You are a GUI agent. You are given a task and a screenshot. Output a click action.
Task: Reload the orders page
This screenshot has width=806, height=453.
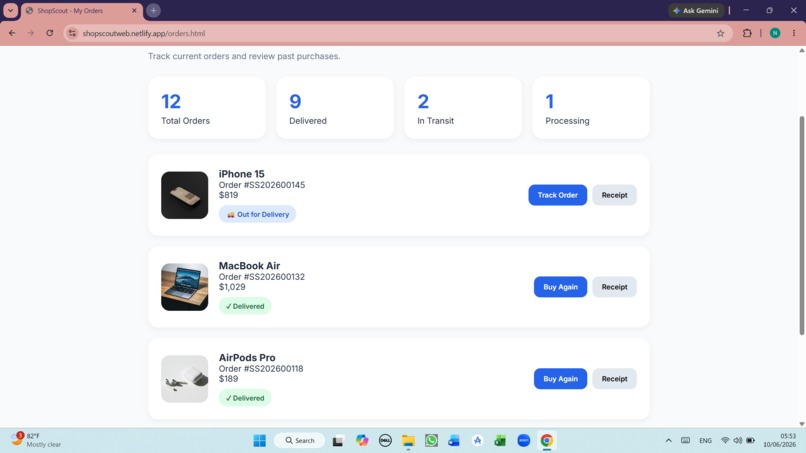point(50,33)
